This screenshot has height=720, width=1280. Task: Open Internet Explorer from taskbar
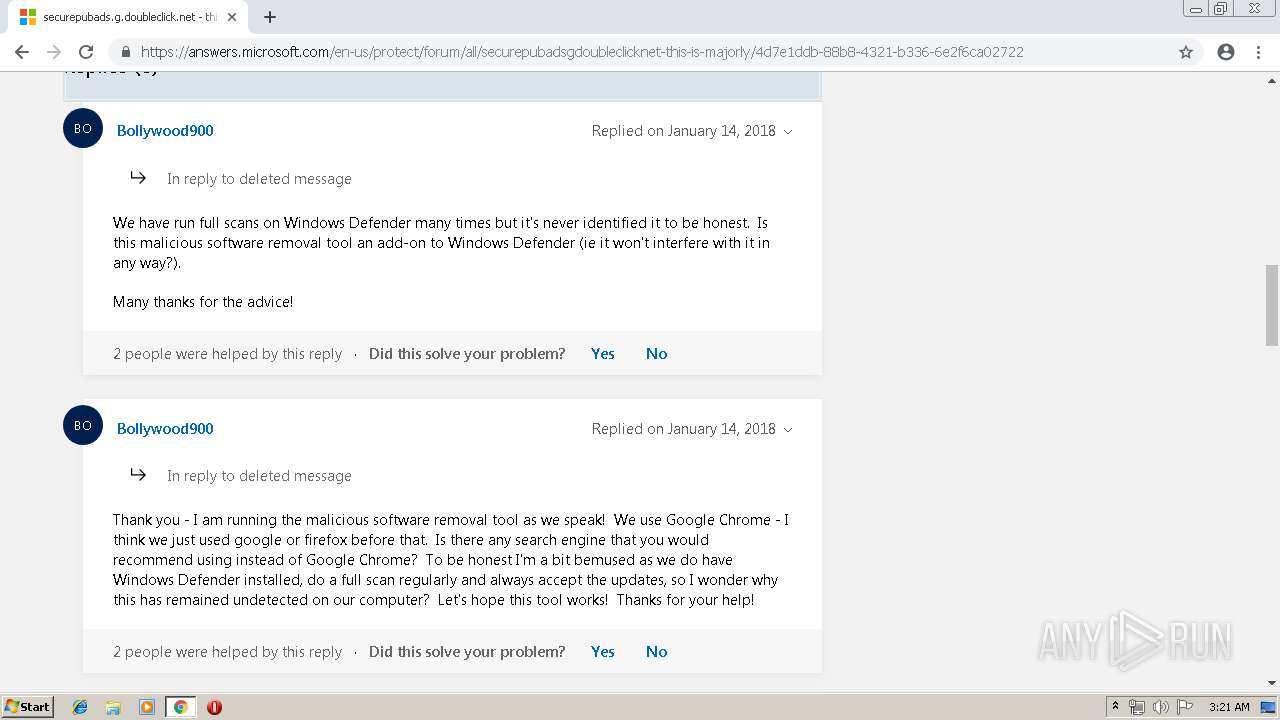[x=80, y=707]
